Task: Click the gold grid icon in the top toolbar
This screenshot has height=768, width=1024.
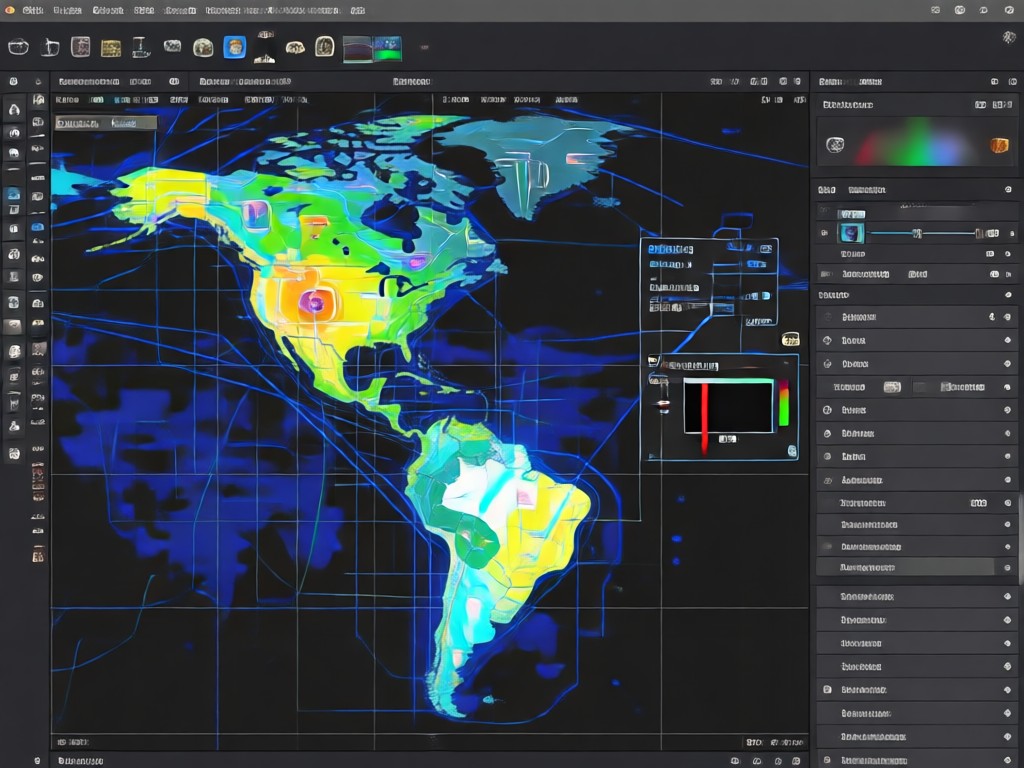Action: (x=111, y=48)
